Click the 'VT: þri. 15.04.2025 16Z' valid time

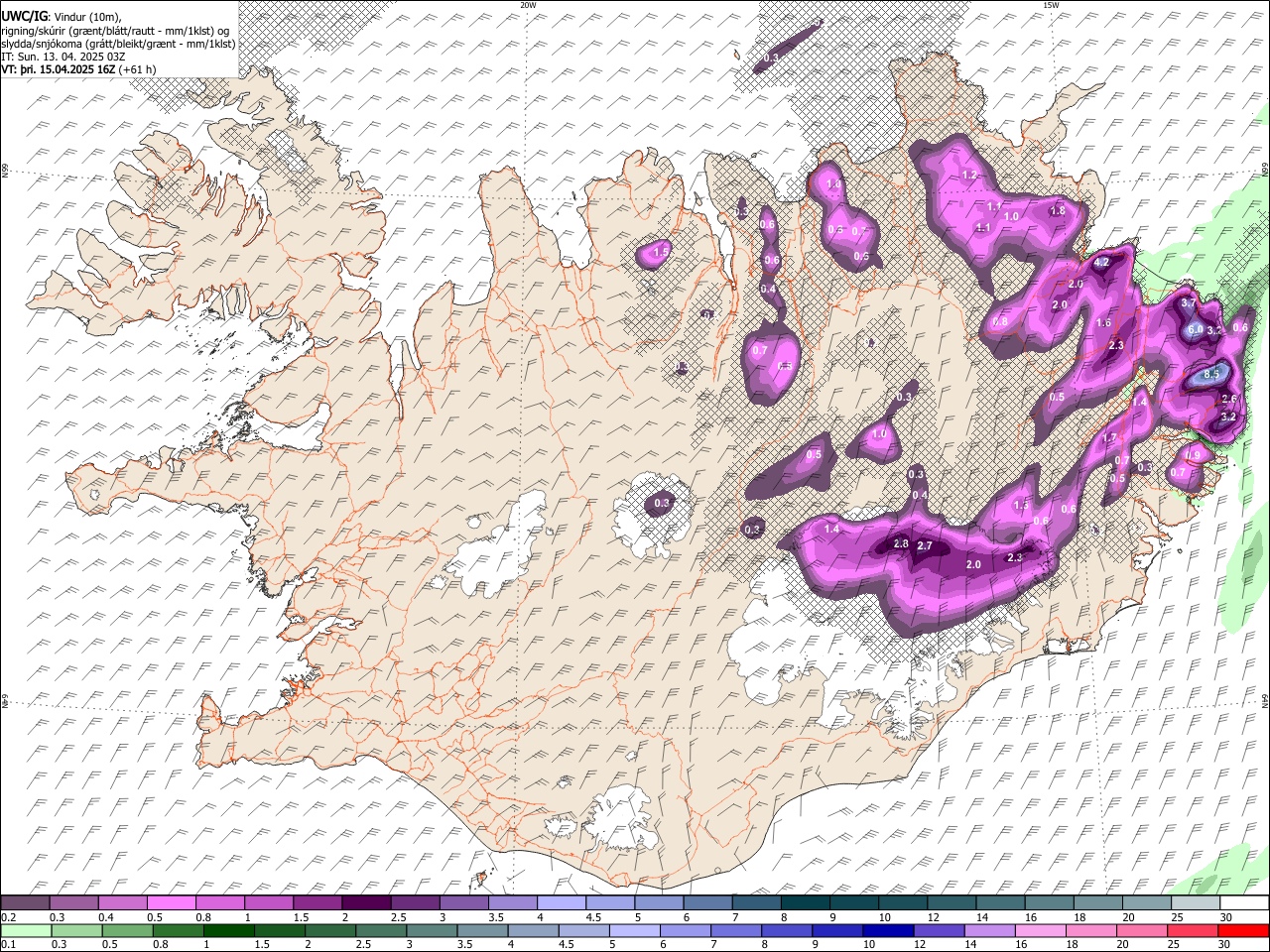click(58, 69)
